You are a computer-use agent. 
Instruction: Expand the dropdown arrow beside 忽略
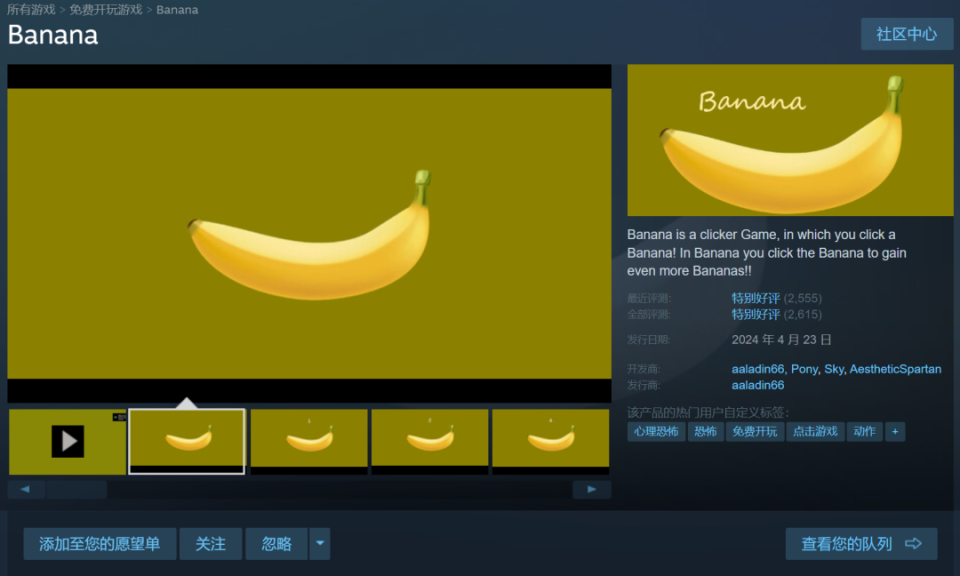click(x=320, y=544)
